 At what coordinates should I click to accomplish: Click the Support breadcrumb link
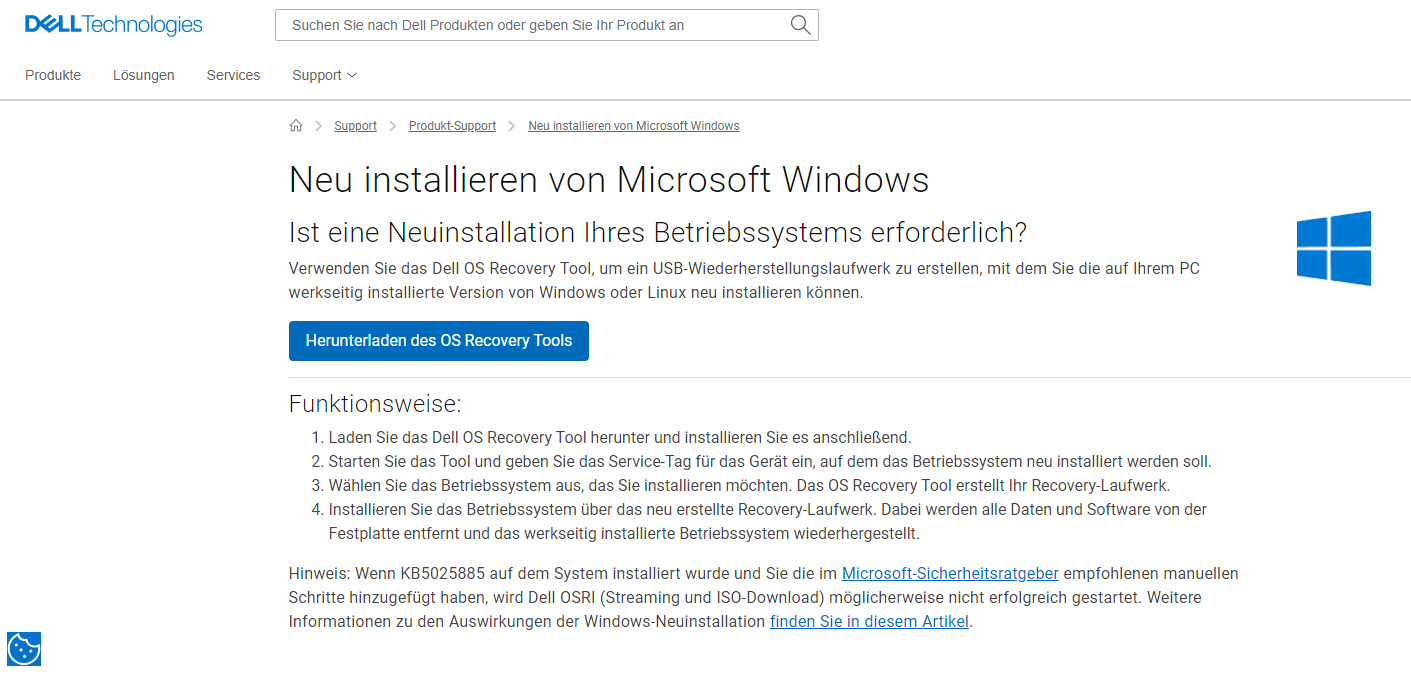pos(355,126)
